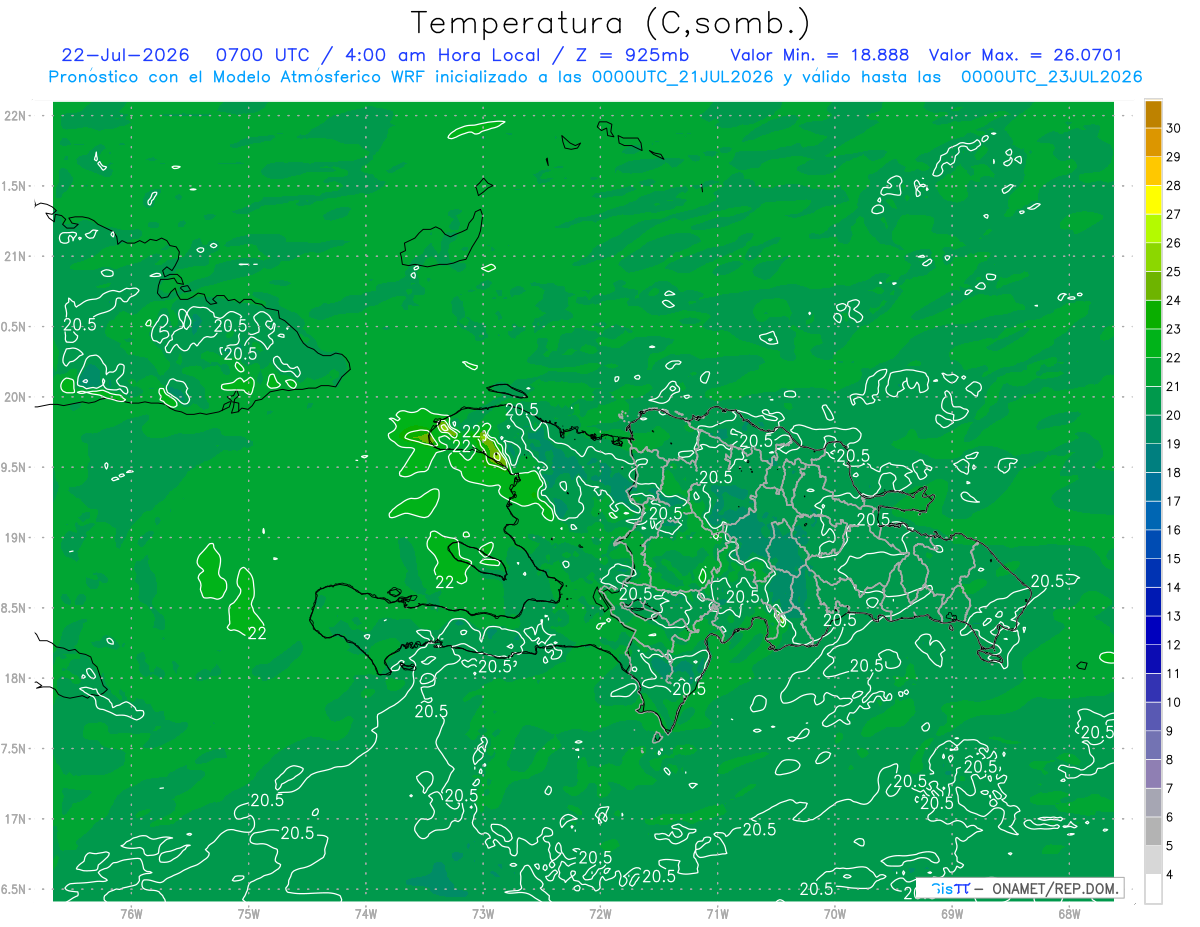This screenshot has width=1200, height=927.
Task: Click the '70W' longitude axis label
Action: 834,913
